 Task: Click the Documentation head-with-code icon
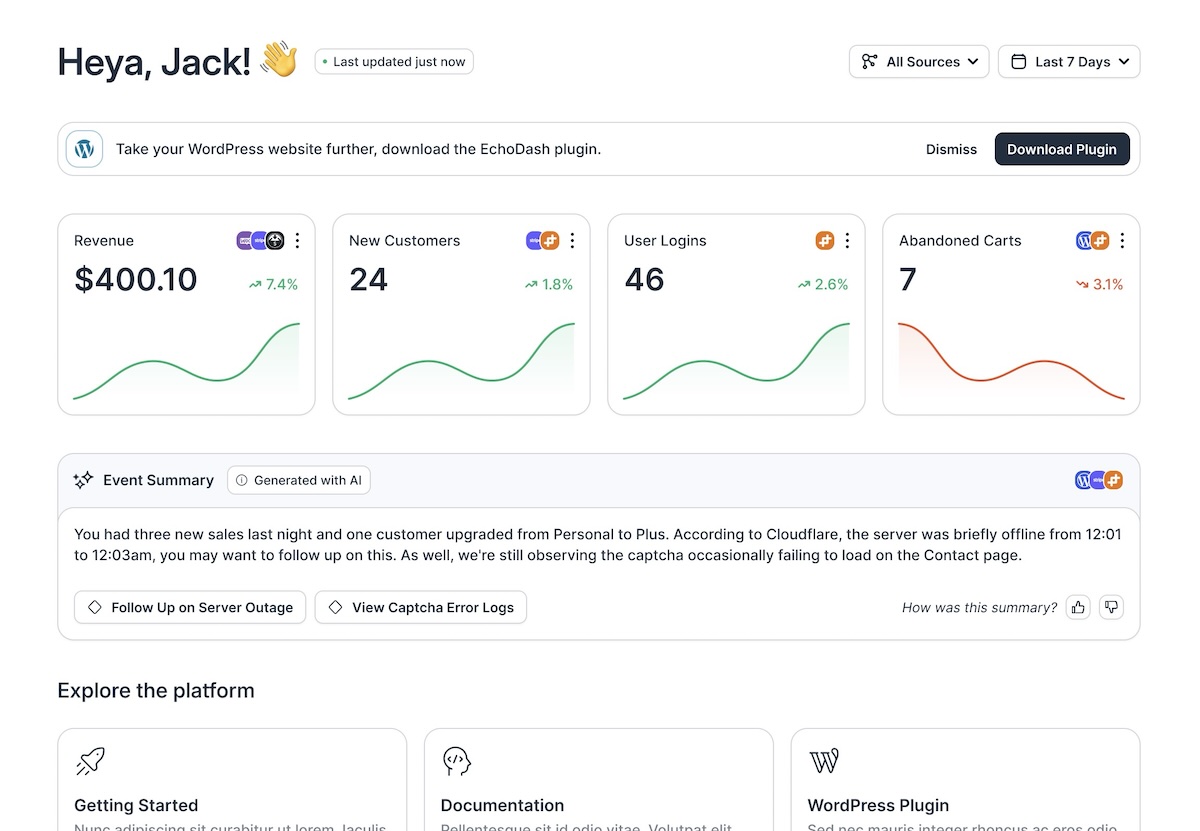pos(456,761)
